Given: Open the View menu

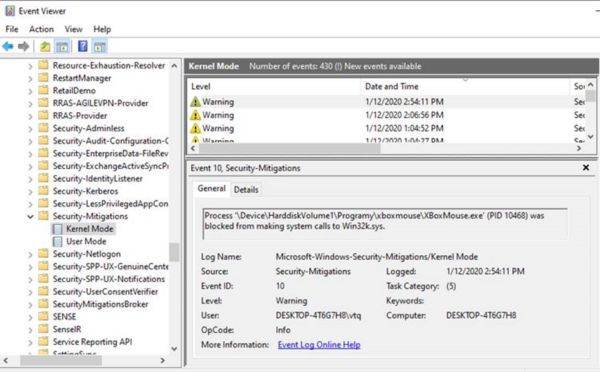Looking at the screenshot, I should pyautogui.click(x=73, y=29).
